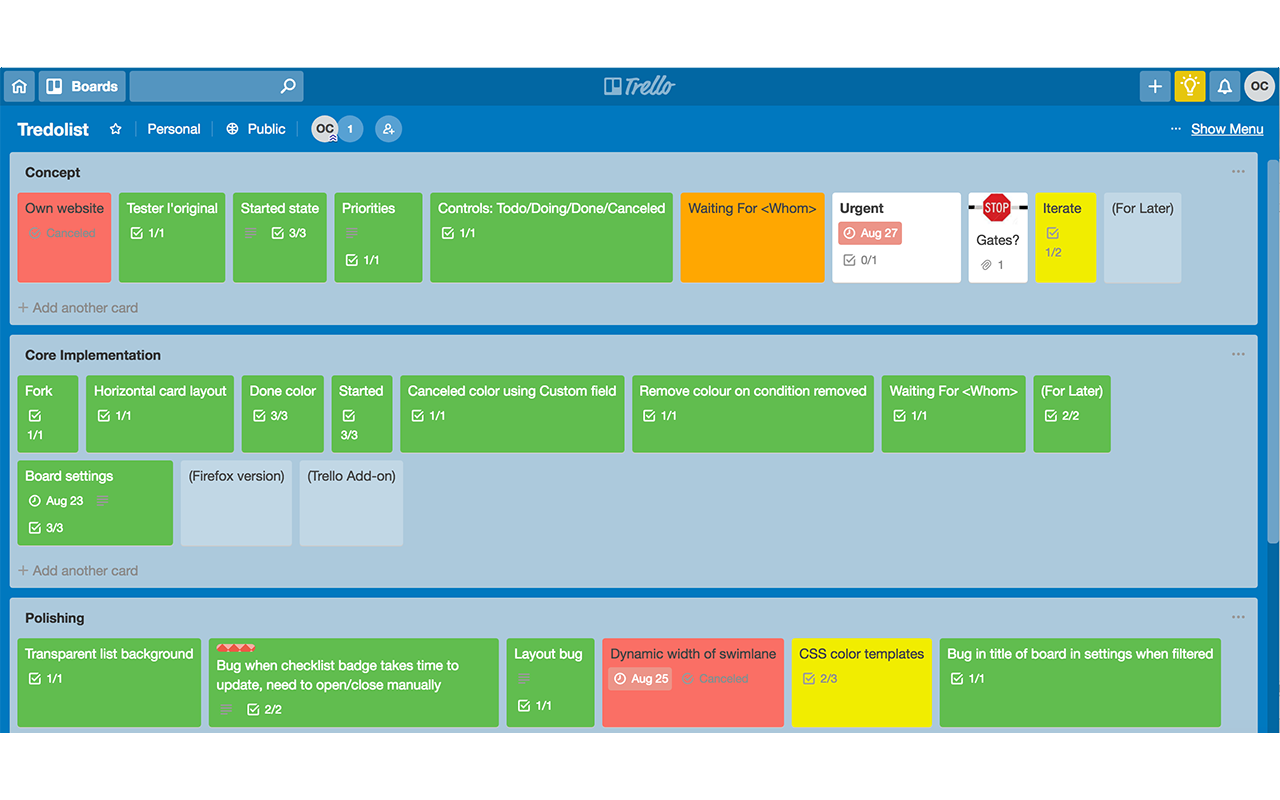Open the Trello logo in the header
Viewport: 1280px width, 800px height.
coord(640,86)
